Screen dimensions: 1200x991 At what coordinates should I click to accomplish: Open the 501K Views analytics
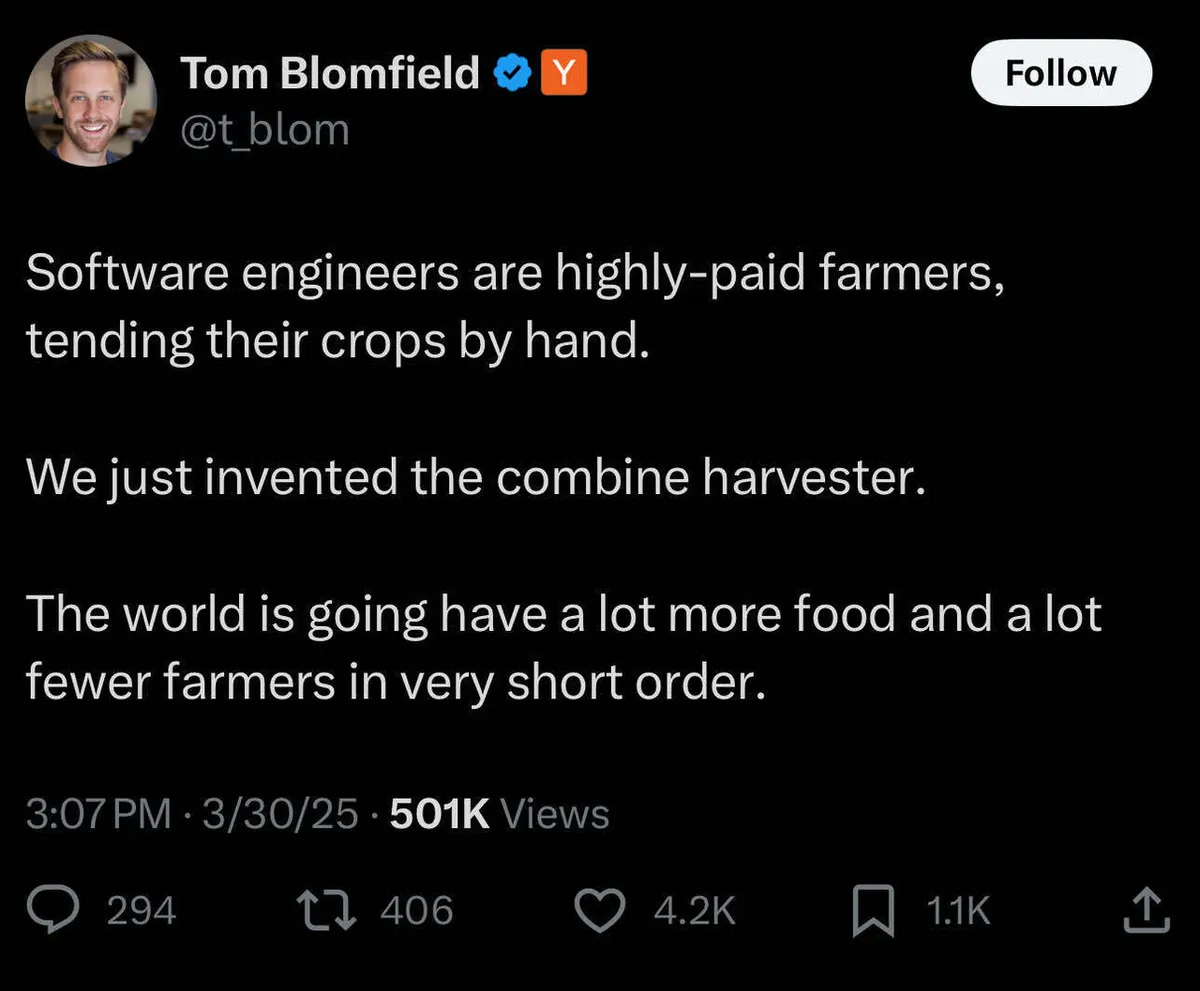click(x=499, y=814)
